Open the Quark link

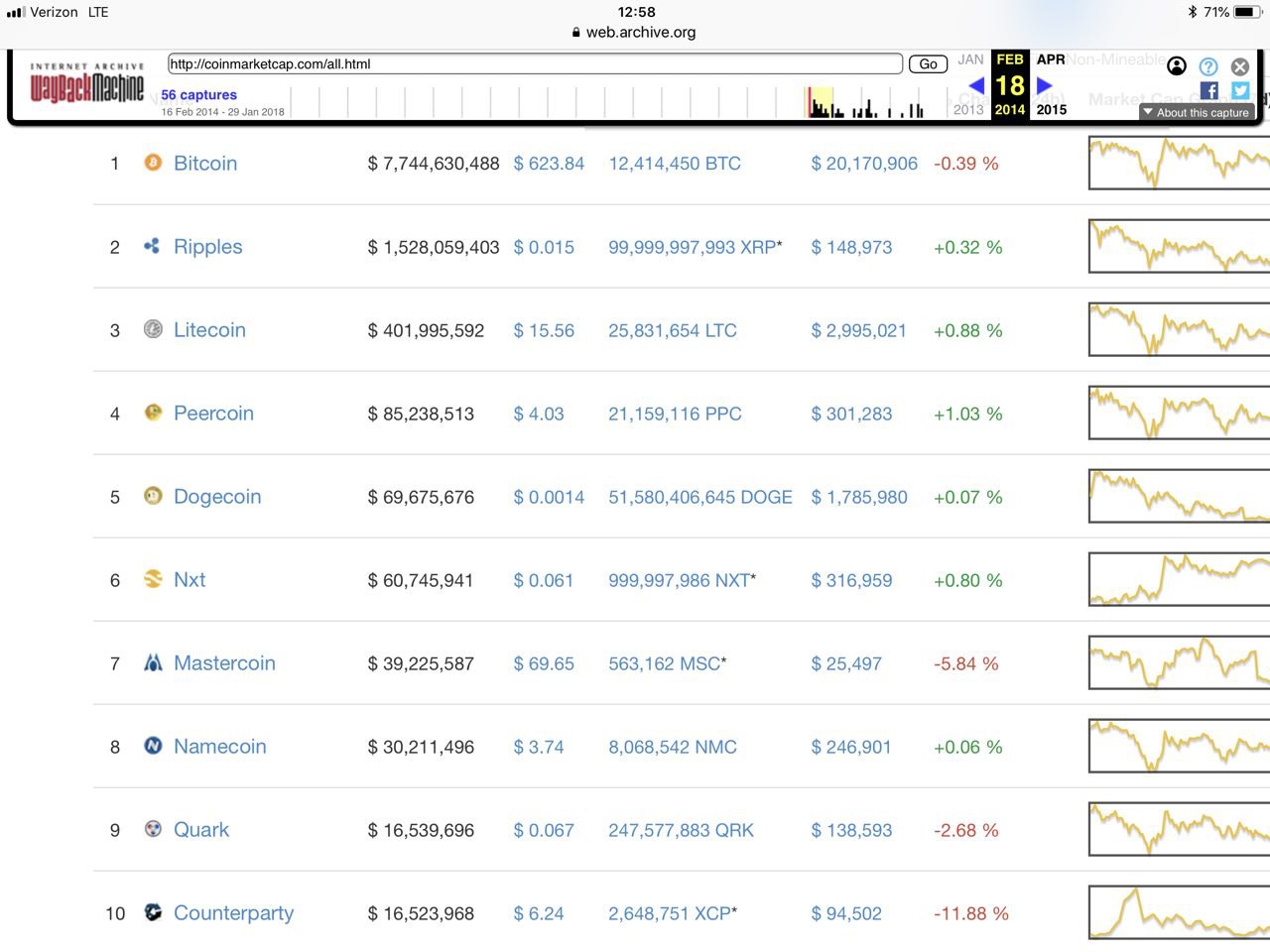click(201, 830)
